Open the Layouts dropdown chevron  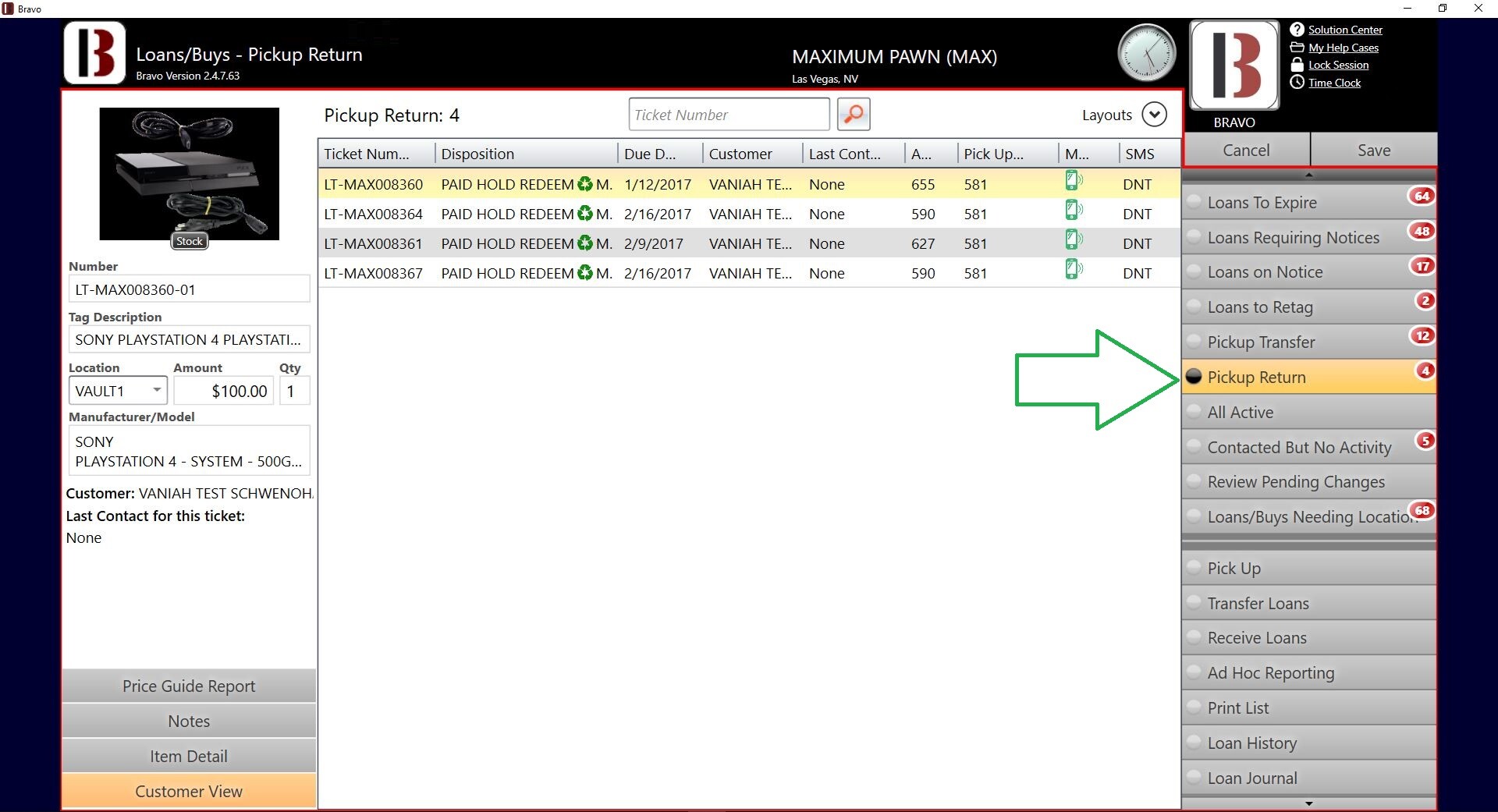pos(1154,115)
